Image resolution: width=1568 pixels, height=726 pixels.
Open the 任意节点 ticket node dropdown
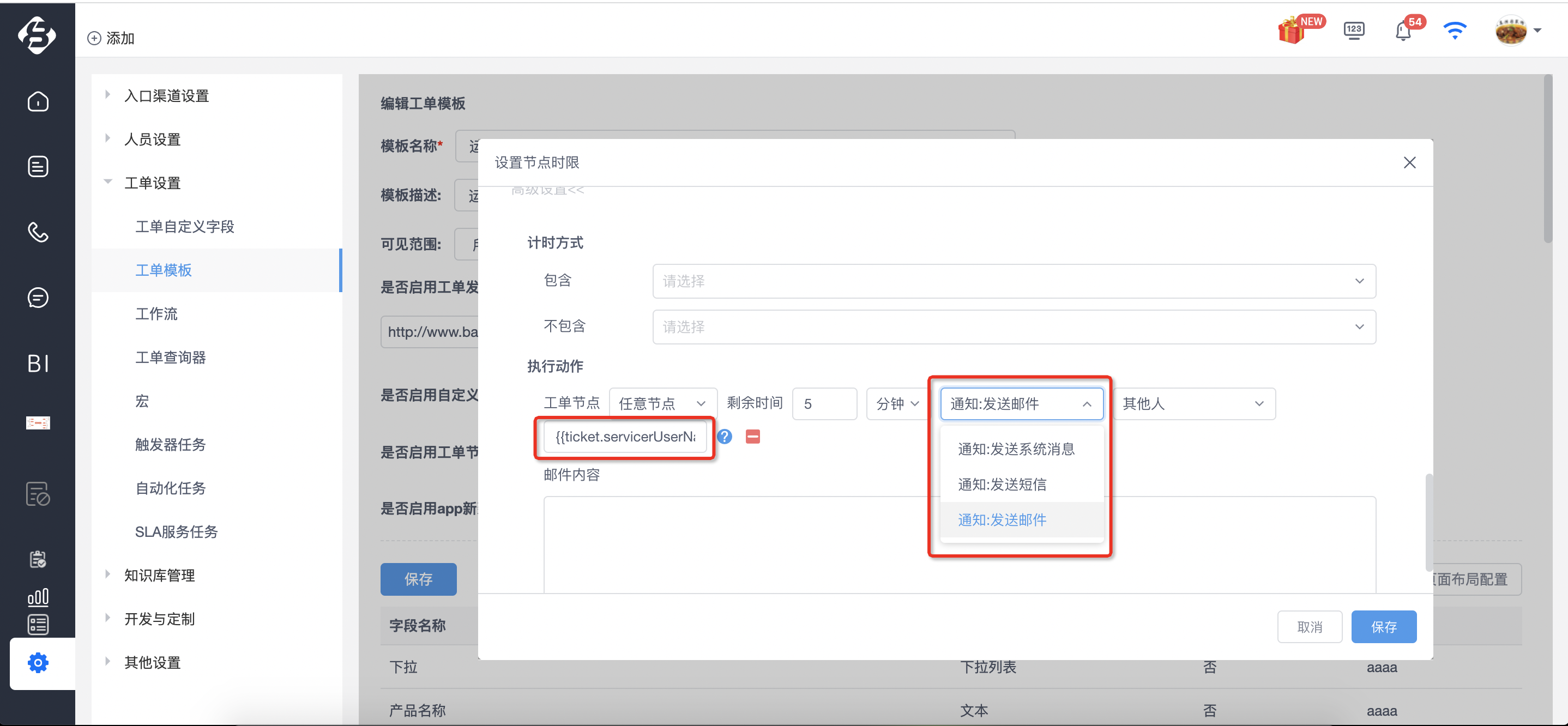[662, 403]
